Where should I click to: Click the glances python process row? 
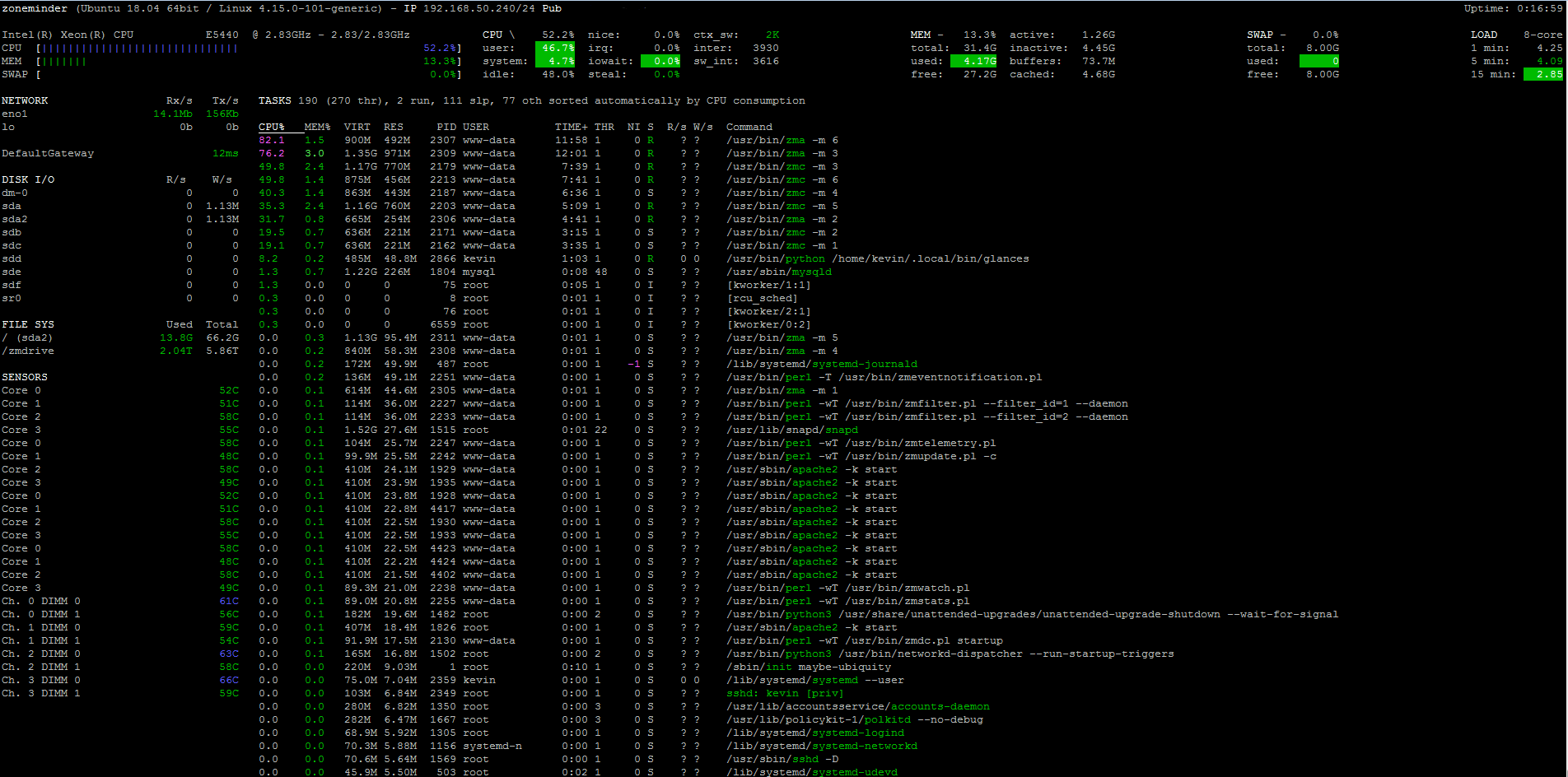tap(644, 258)
